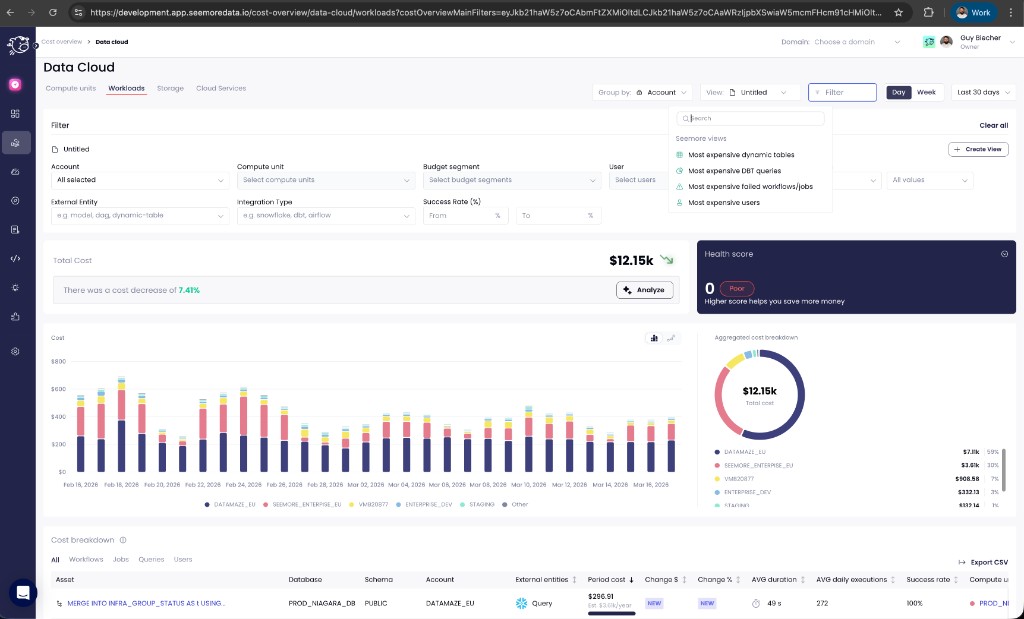1024x619 pixels.
Task: Switch the cost chart to line view
Action: 671,338
